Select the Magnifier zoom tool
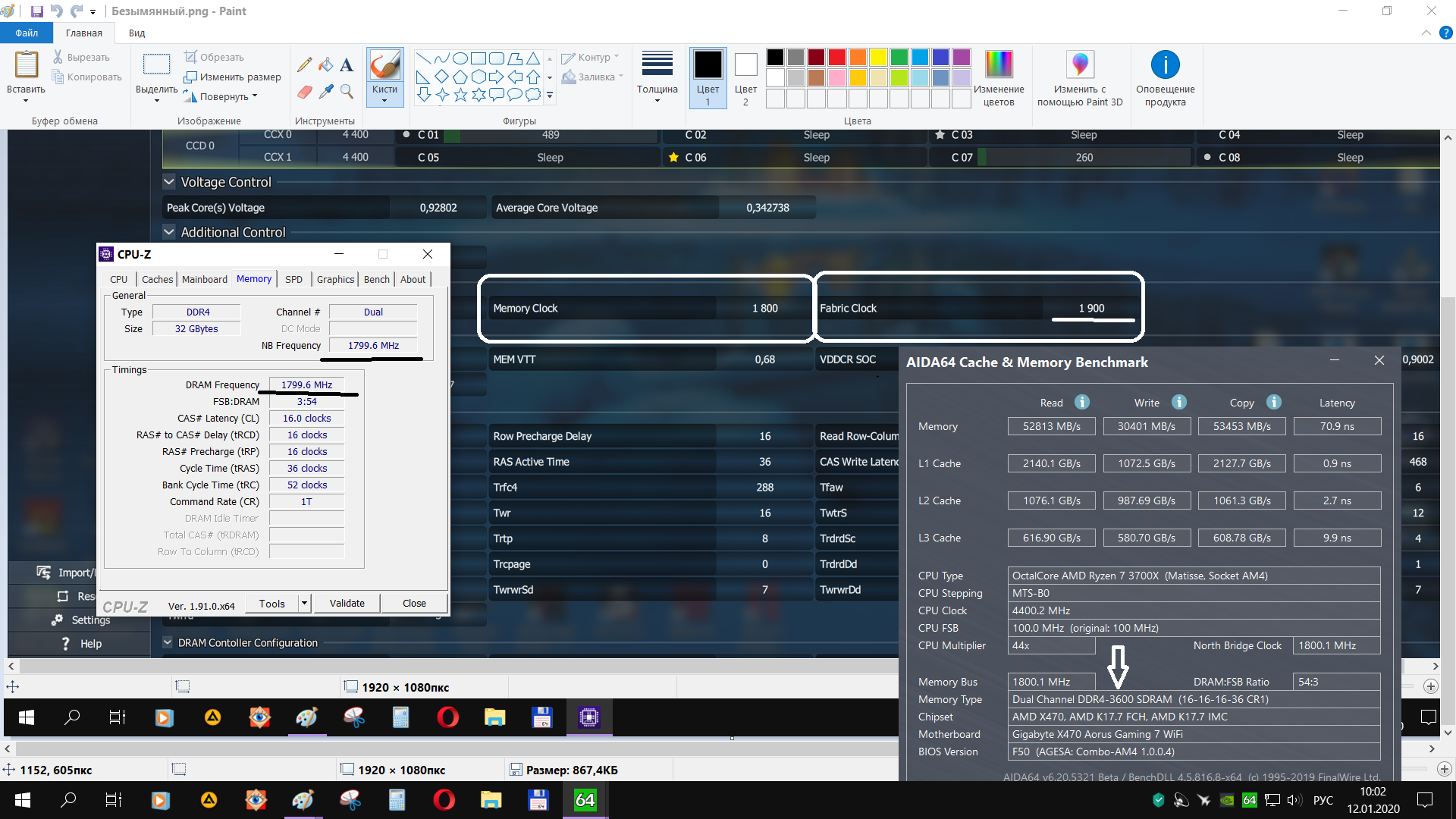The image size is (1456, 819). point(347,92)
